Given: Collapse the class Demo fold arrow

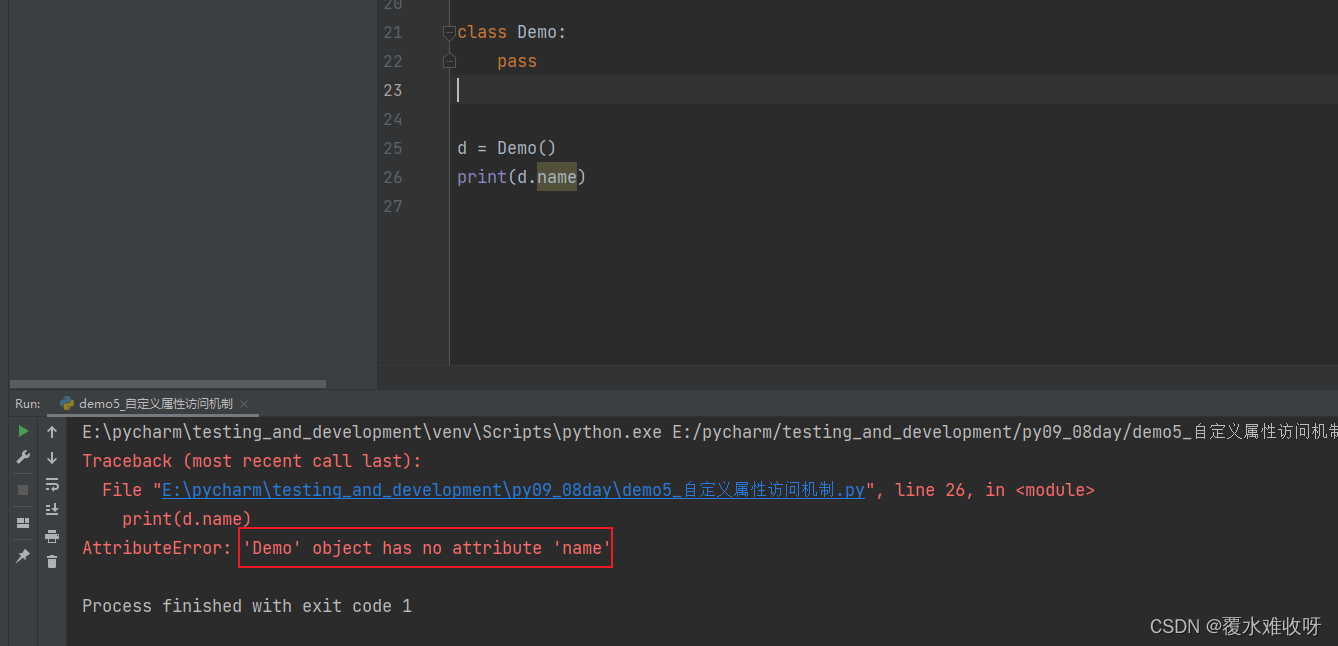Looking at the screenshot, I should coord(449,33).
